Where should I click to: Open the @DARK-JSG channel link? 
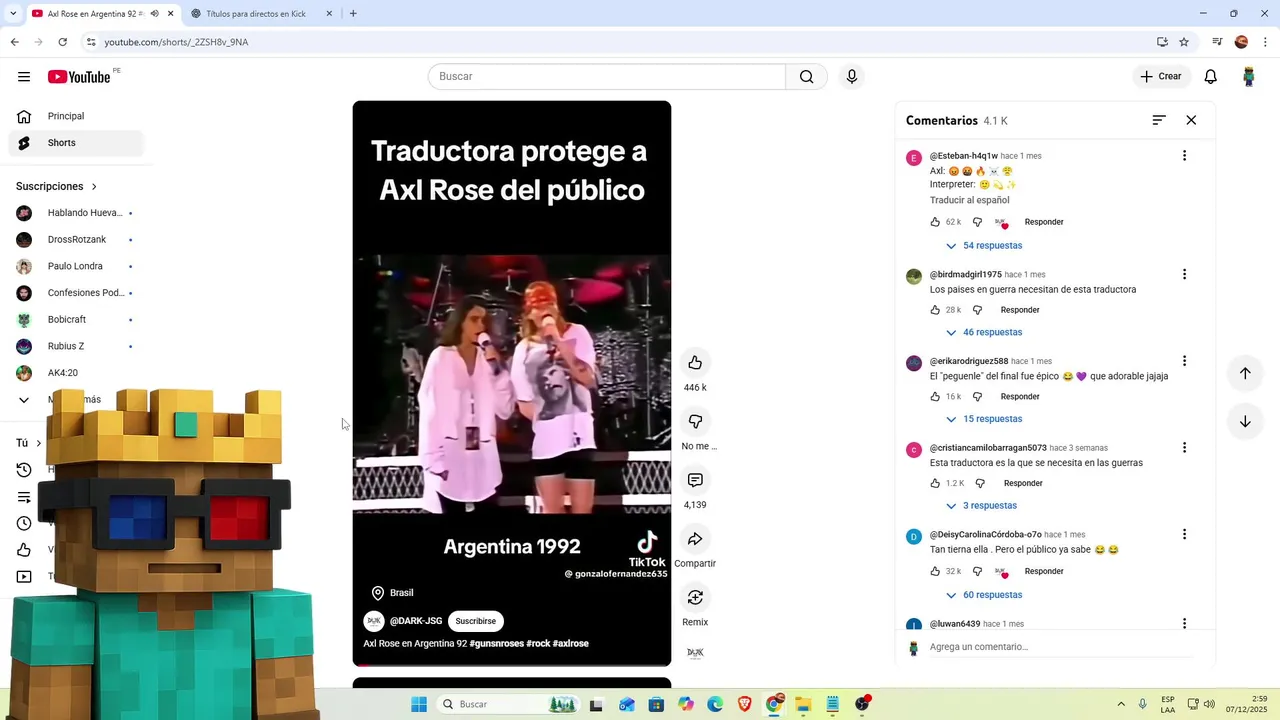(415, 621)
